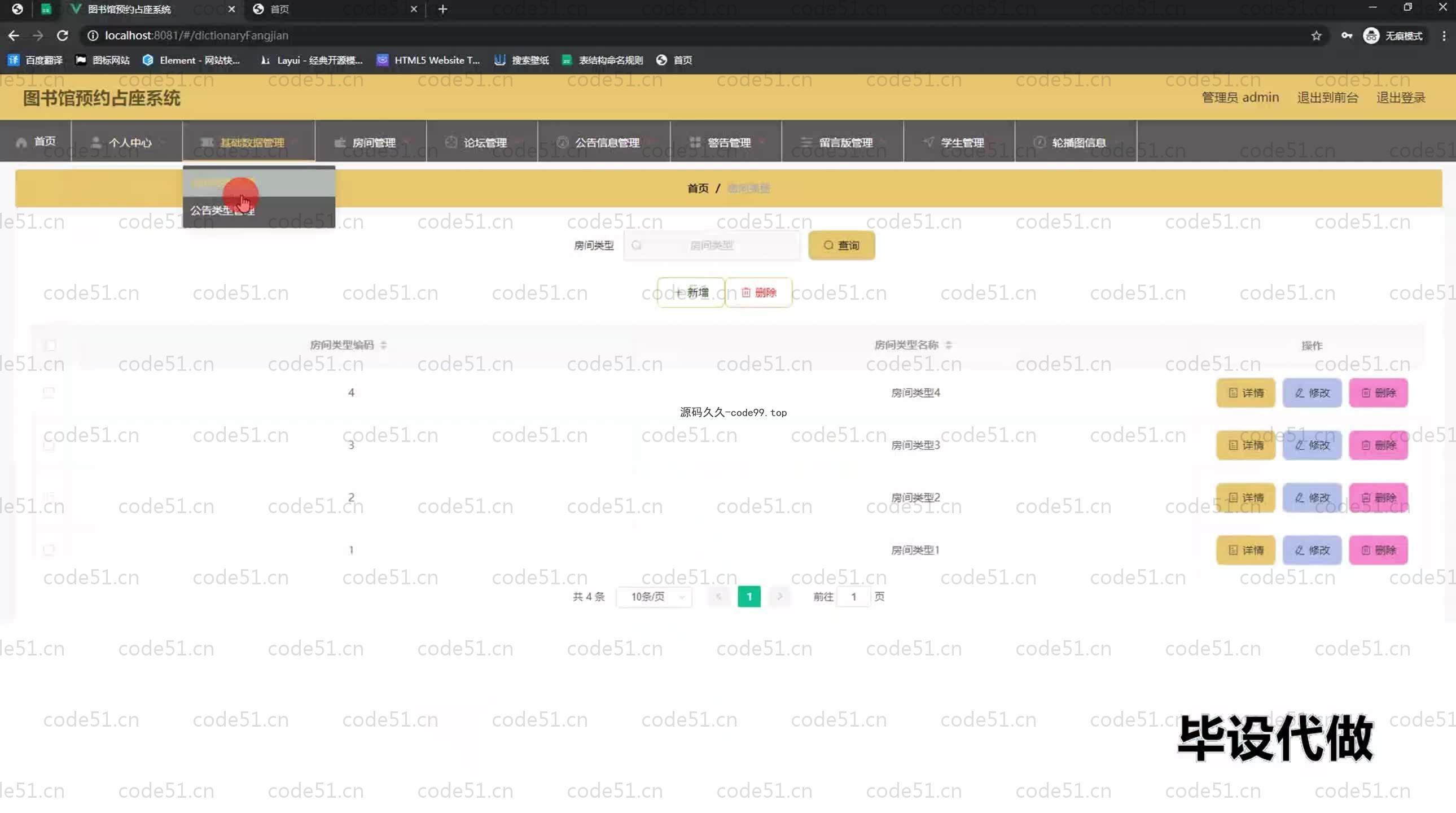Expand the 学生管理 menu

click(x=959, y=141)
